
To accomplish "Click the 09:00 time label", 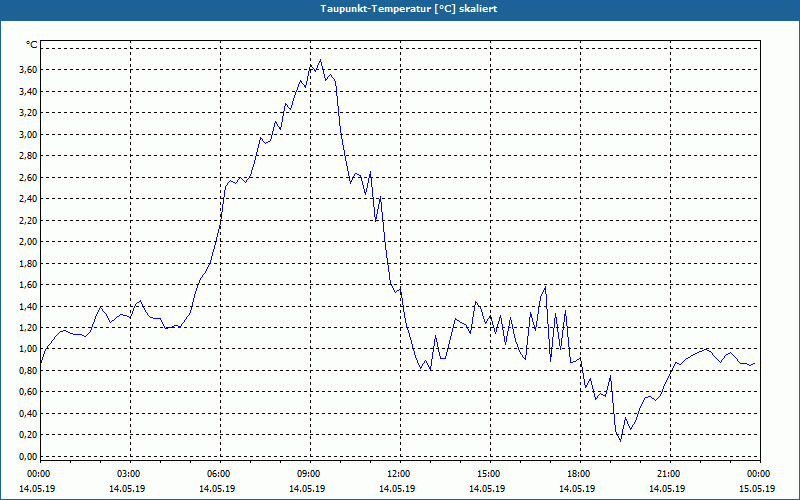I will point(308,474).
